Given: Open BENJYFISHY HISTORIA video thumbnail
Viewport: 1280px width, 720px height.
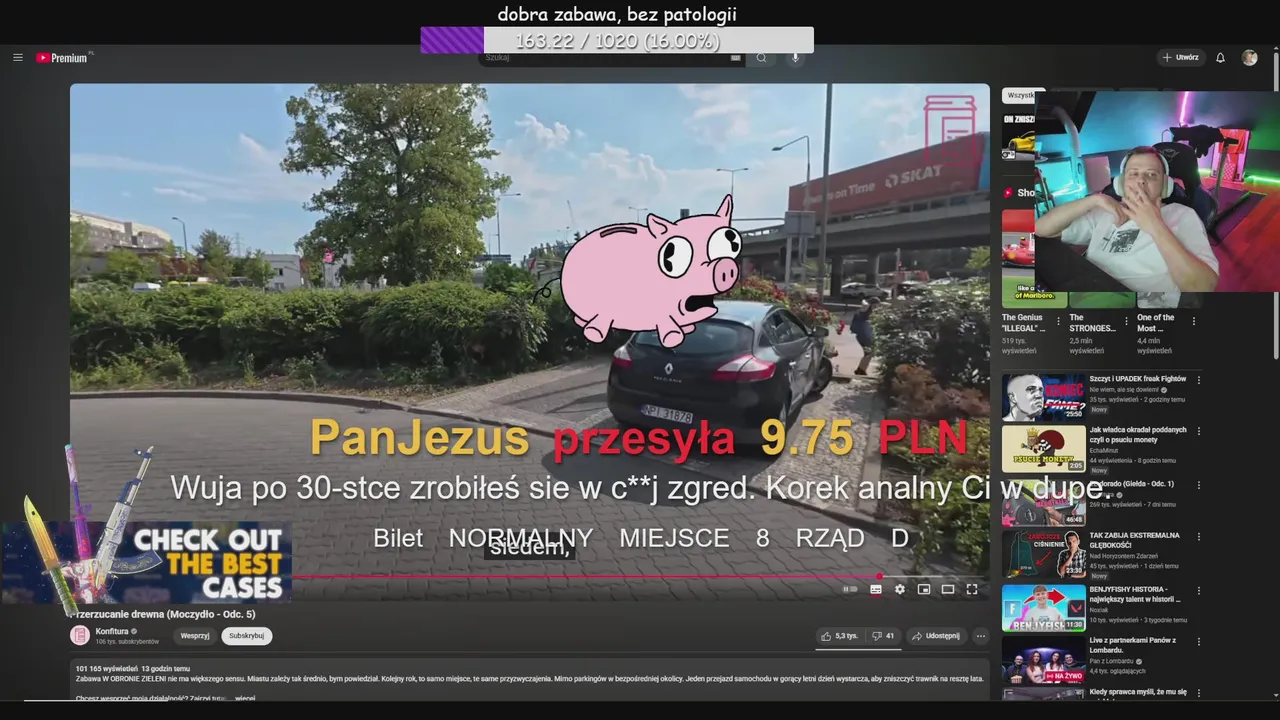Looking at the screenshot, I should point(1043,607).
